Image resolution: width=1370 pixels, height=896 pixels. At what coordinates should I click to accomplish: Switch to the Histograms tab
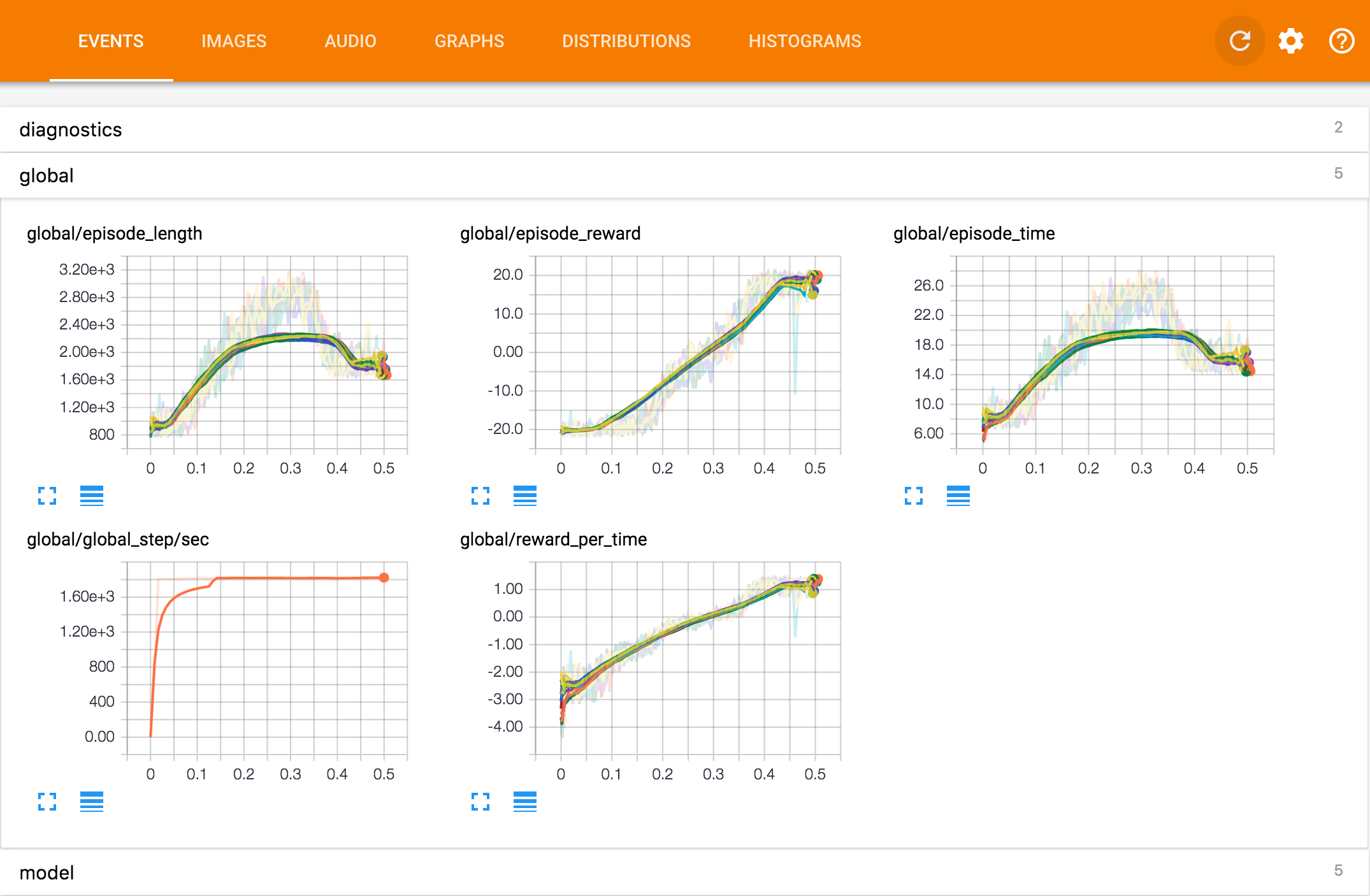click(805, 41)
